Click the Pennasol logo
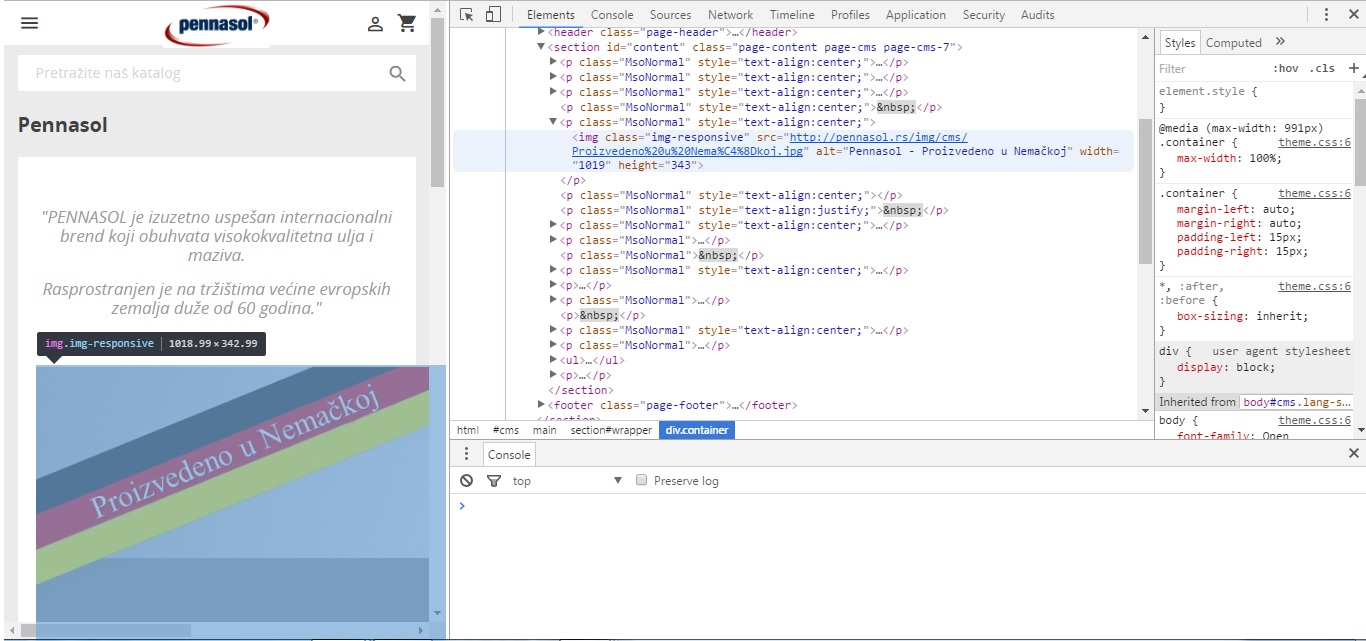 217,25
